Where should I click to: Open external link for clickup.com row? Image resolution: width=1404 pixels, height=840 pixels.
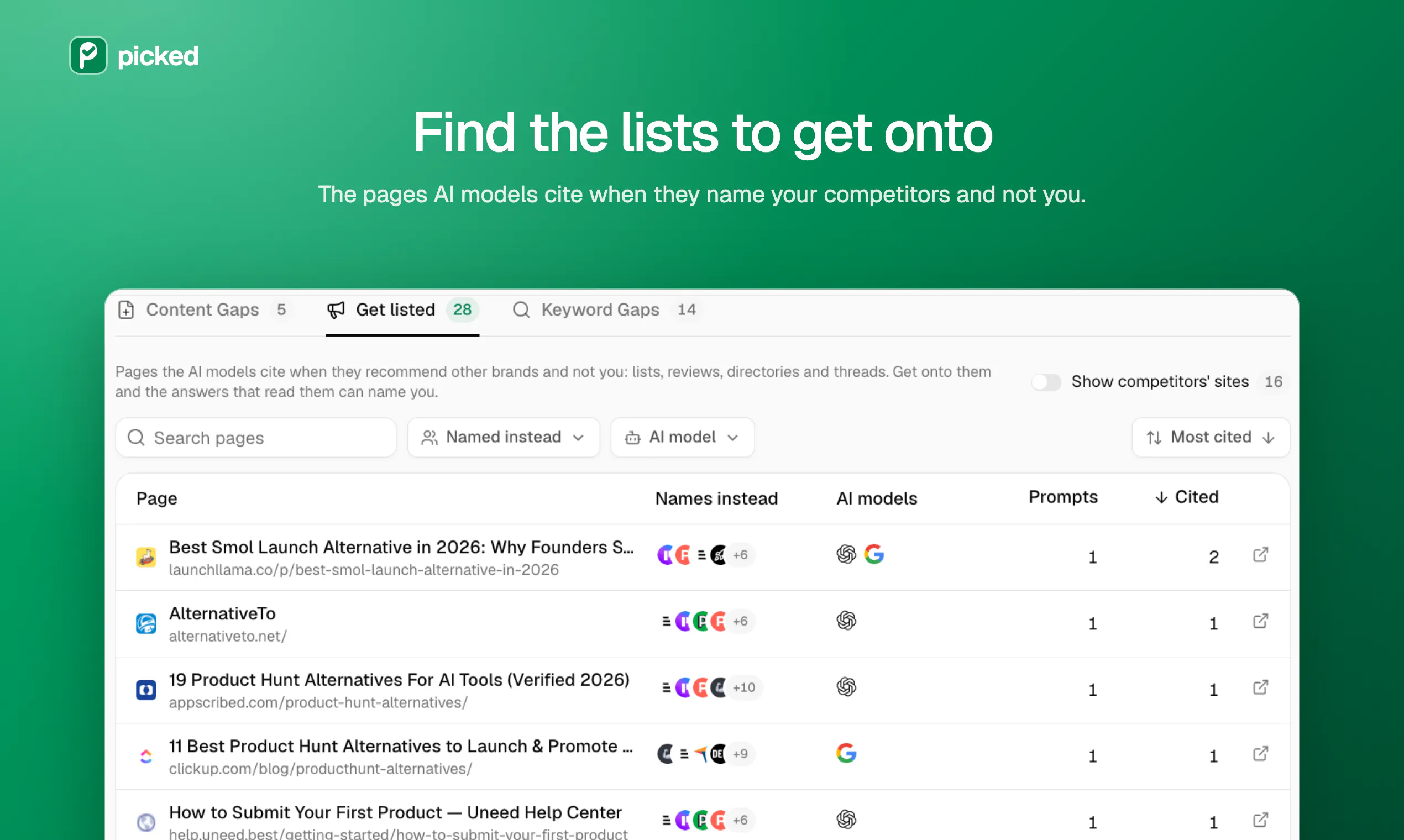coord(1260,753)
